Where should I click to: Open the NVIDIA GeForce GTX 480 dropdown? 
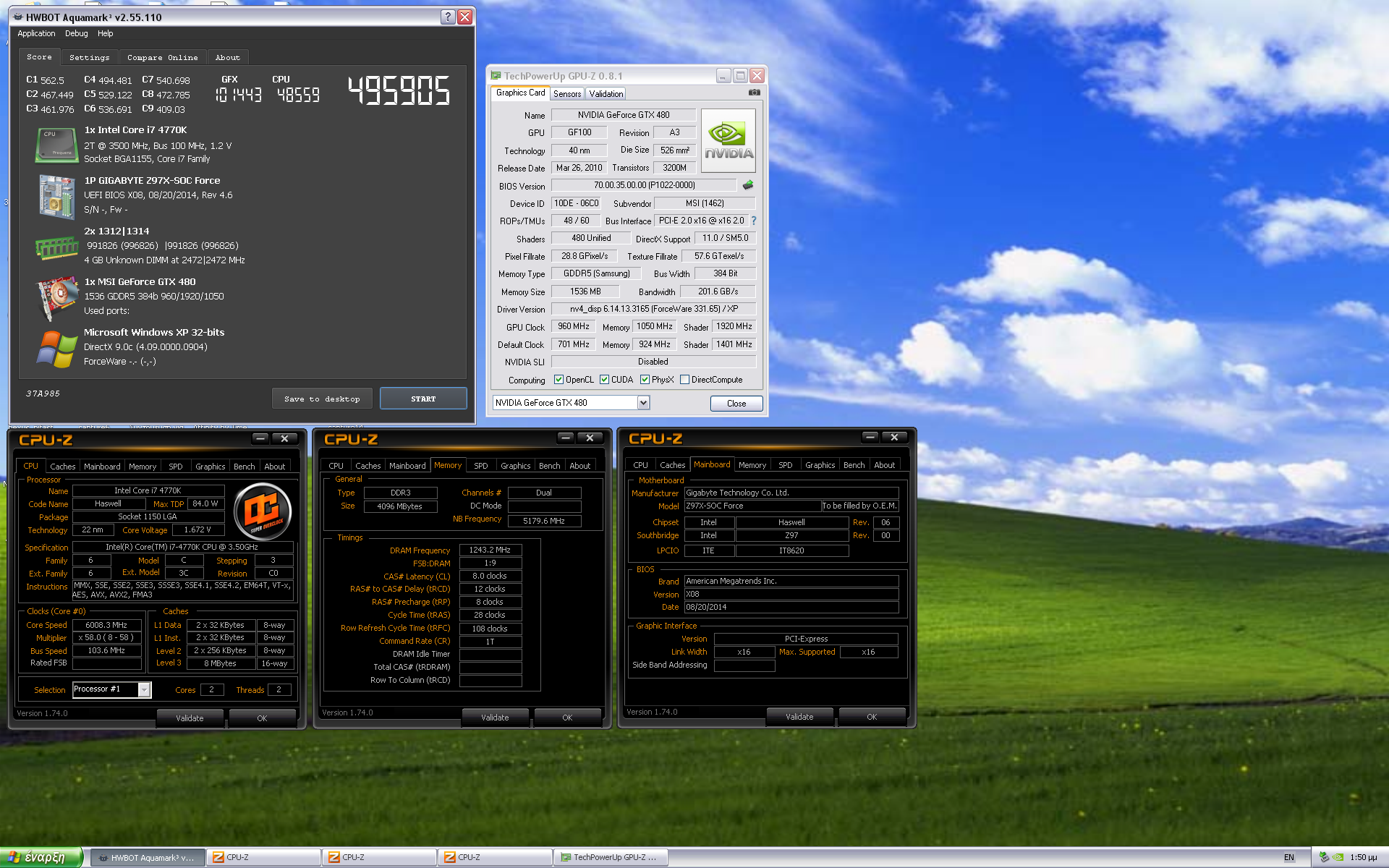coord(643,403)
